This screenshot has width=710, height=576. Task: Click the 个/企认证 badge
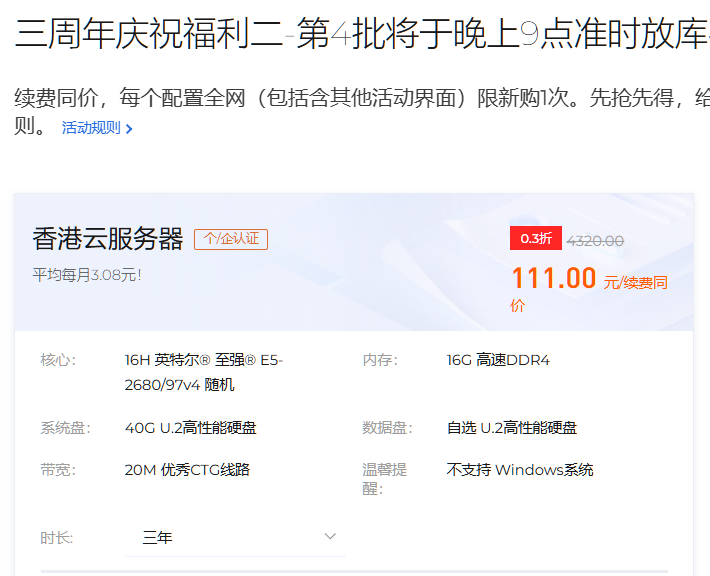231,239
